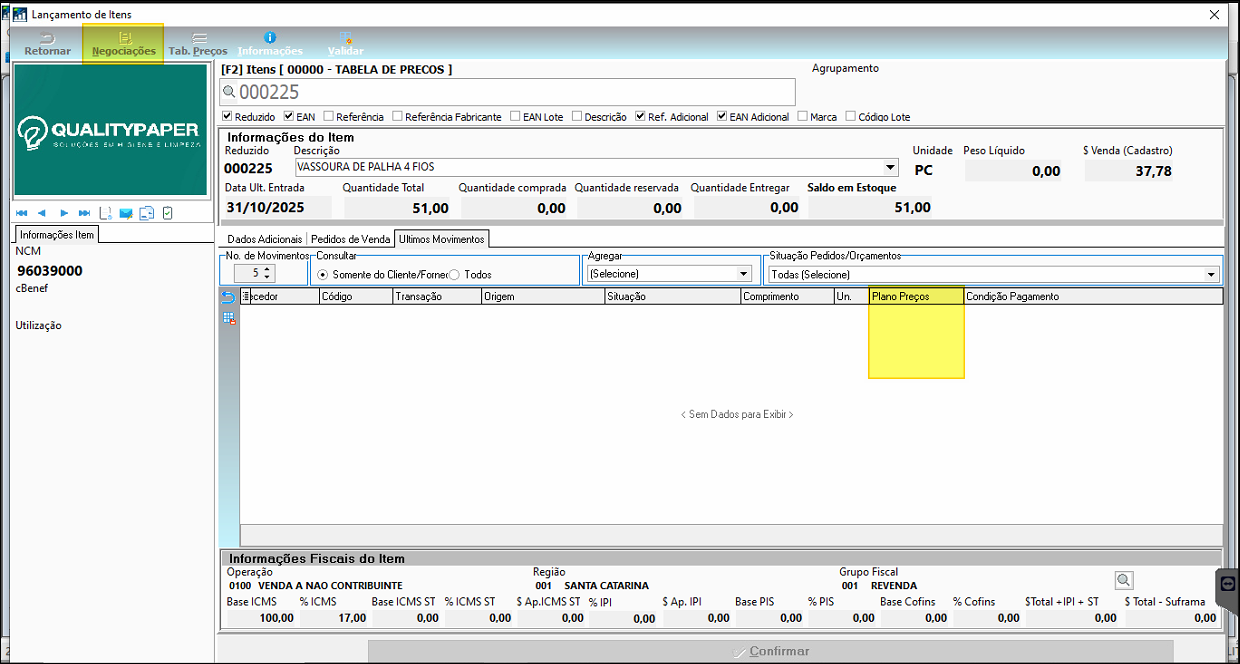Click the Retornar toolbar icon
This screenshot has height=664, width=1240.
coord(47,43)
